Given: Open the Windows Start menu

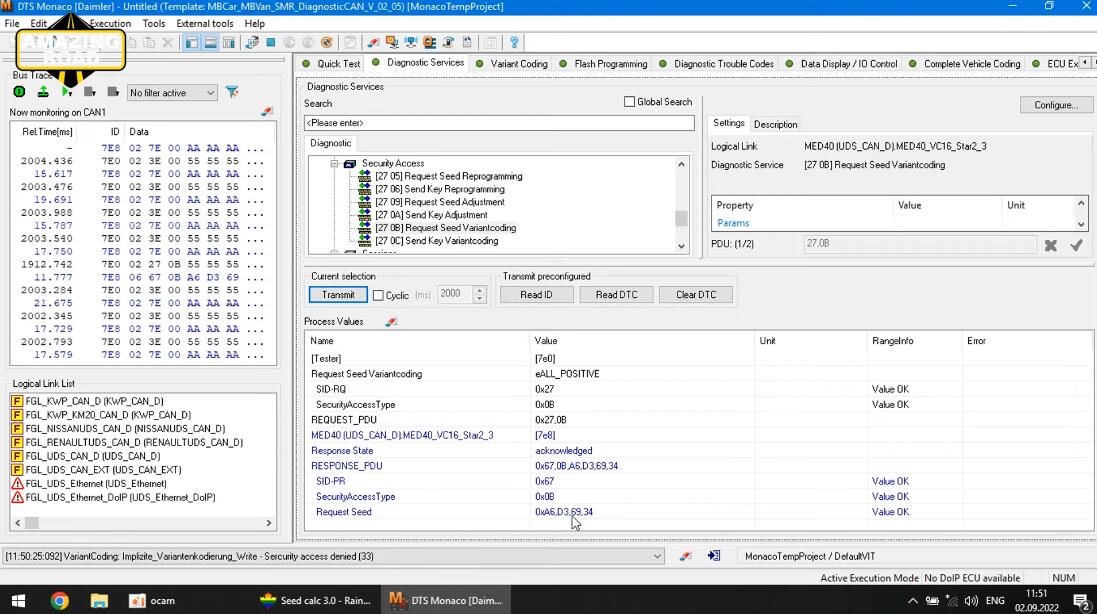Looking at the screenshot, I should pos(19,600).
